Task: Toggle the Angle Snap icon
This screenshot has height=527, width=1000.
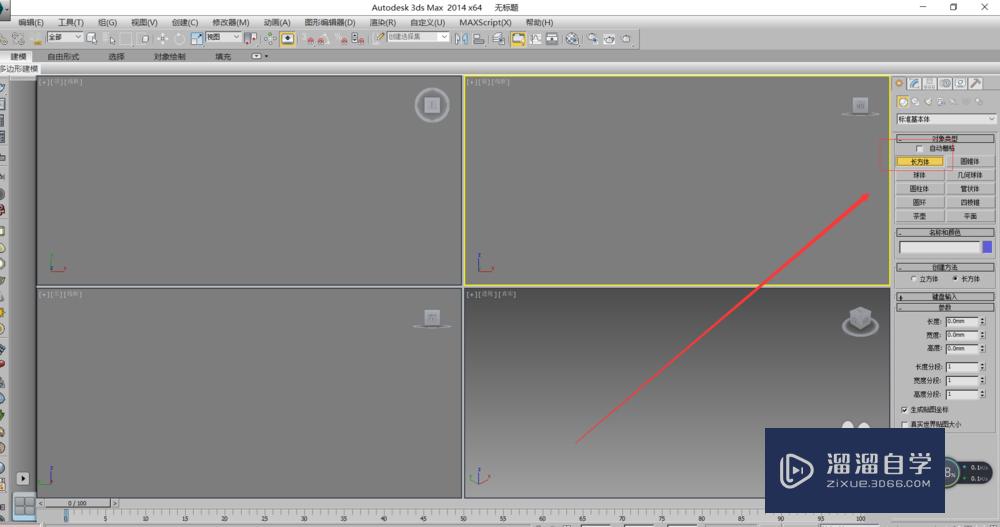Action: (323, 39)
